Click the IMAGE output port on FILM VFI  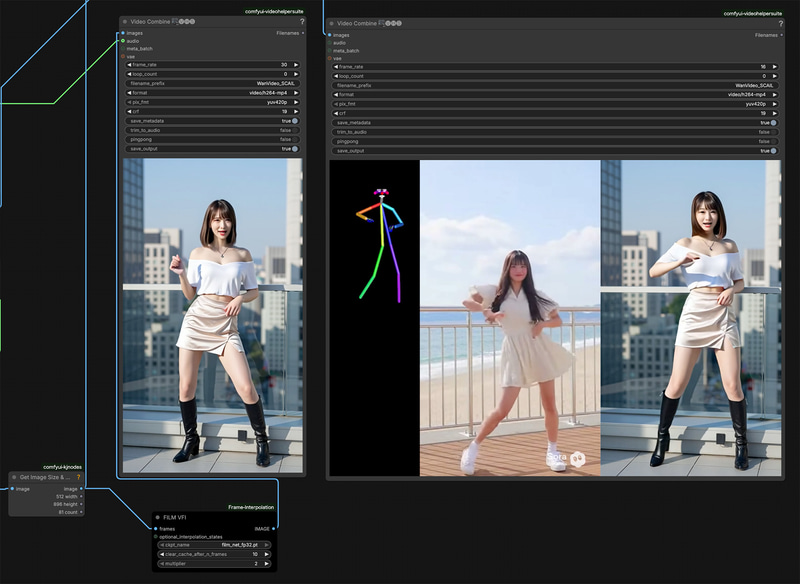[x=274, y=529]
